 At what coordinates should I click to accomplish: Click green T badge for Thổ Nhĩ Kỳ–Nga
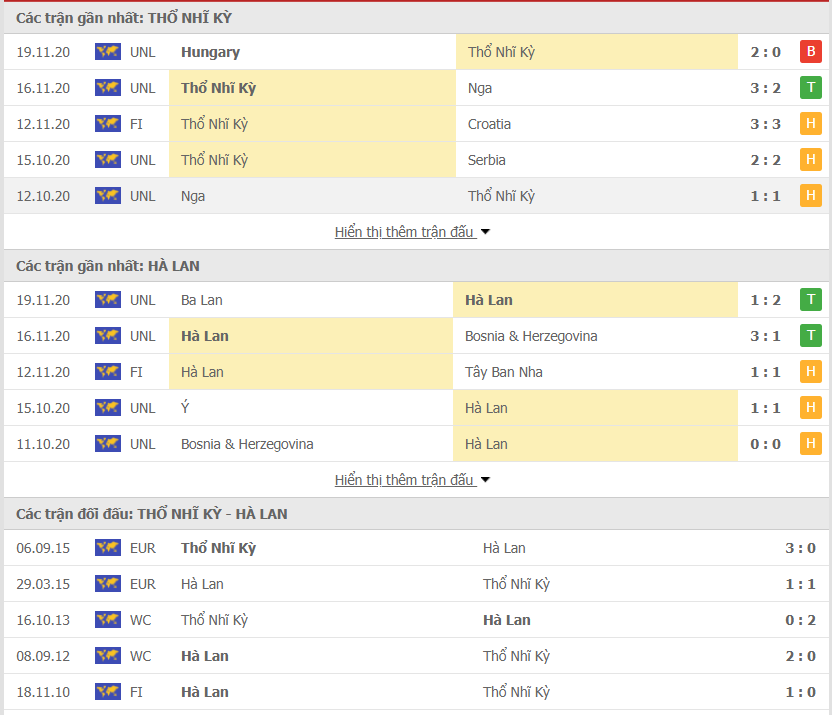tap(810, 88)
